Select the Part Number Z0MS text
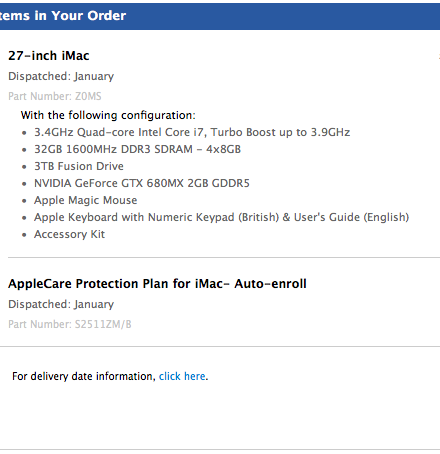 click(x=55, y=96)
